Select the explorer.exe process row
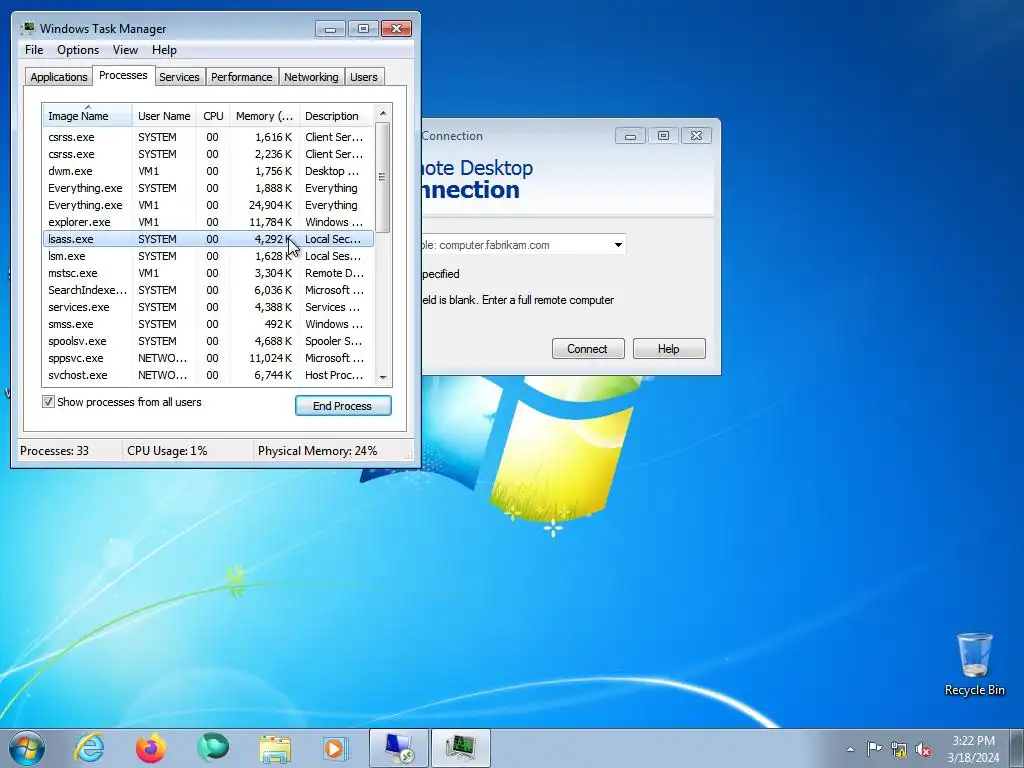This screenshot has height=768, width=1024. [208, 222]
